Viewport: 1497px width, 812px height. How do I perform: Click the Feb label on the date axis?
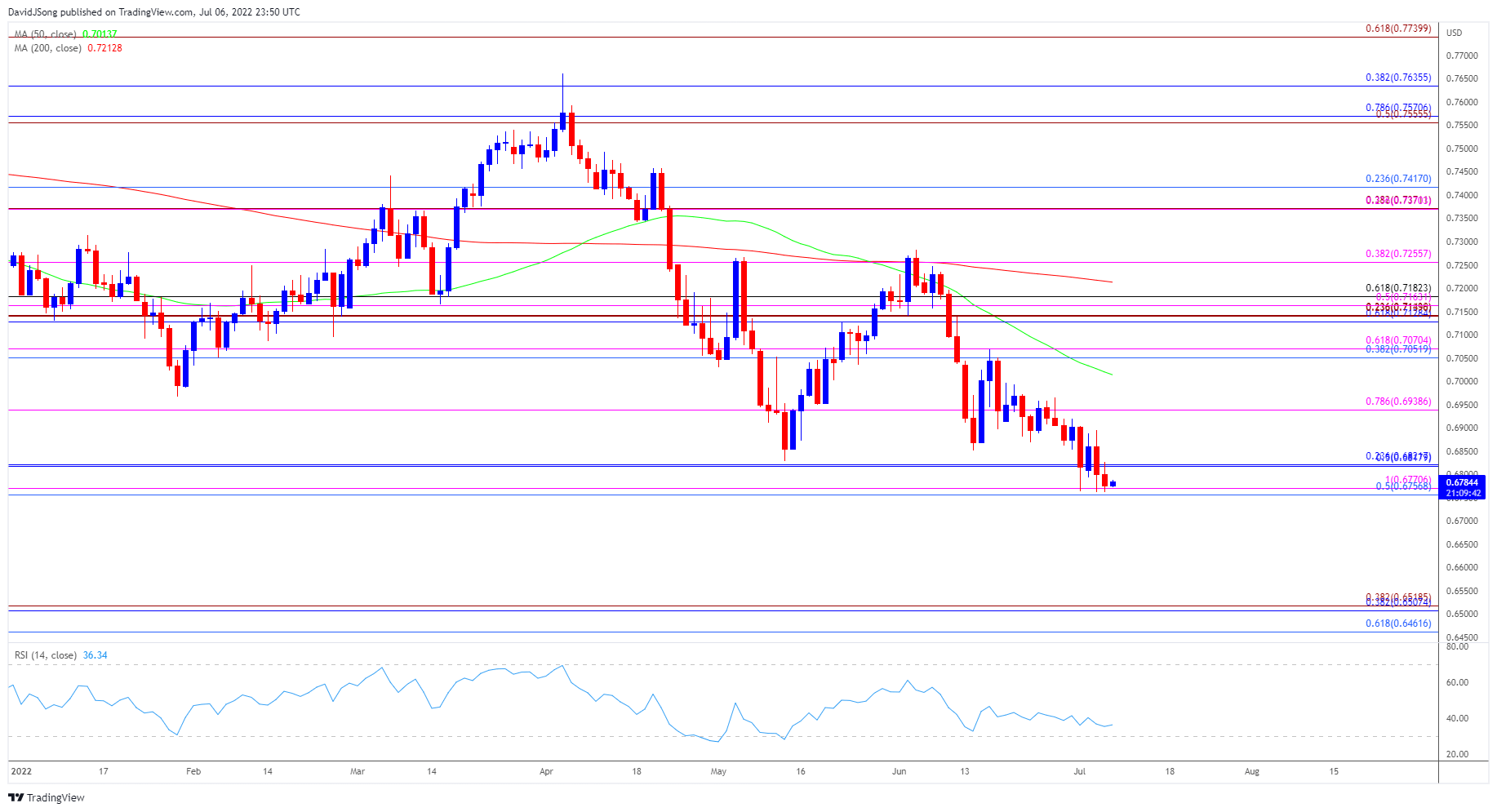193,771
